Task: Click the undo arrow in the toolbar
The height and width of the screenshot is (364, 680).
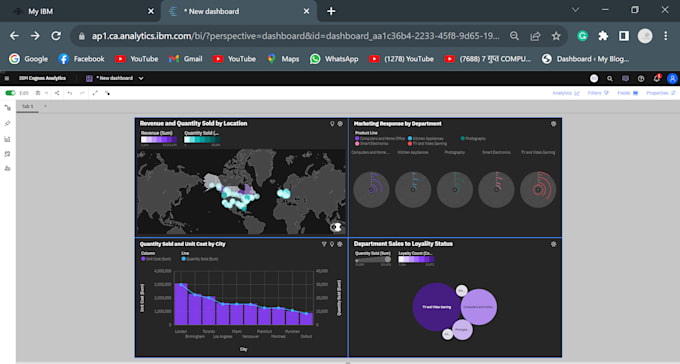Action: pos(70,93)
